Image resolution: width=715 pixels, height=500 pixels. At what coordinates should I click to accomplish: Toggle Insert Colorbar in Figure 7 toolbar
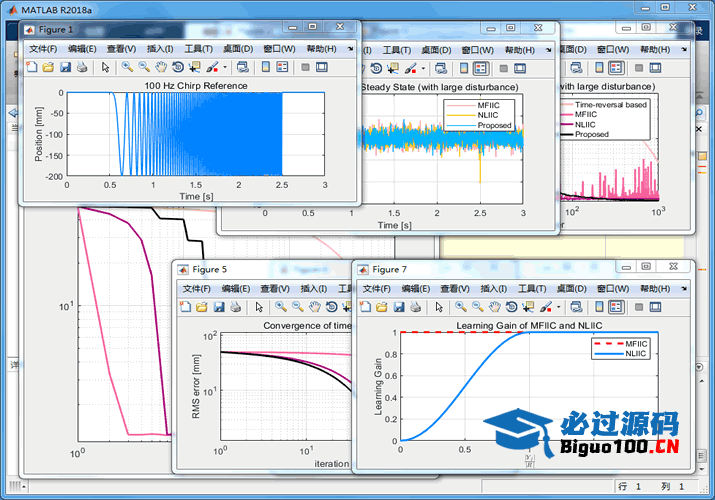tap(599, 307)
